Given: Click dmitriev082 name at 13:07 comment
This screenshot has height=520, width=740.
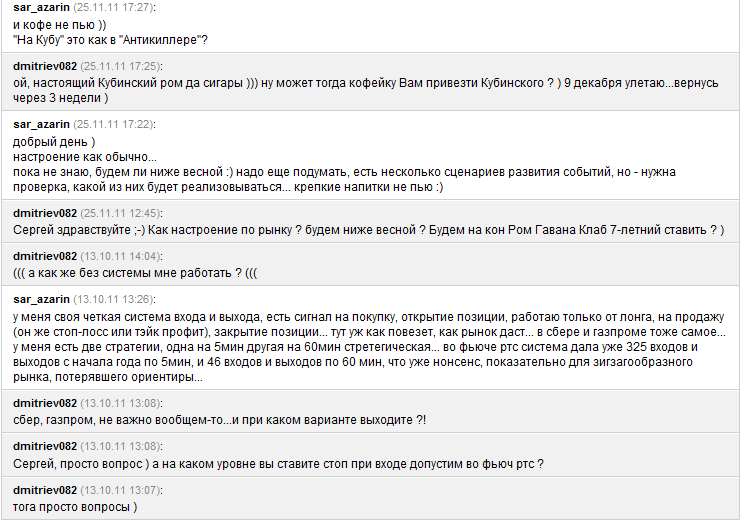Looking at the screenshot, I should click(45, 490).
